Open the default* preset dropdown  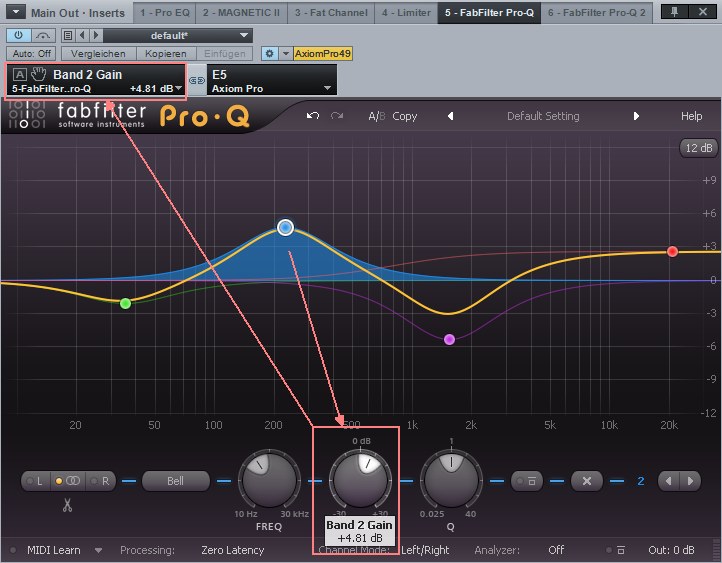tap(177, 35)
